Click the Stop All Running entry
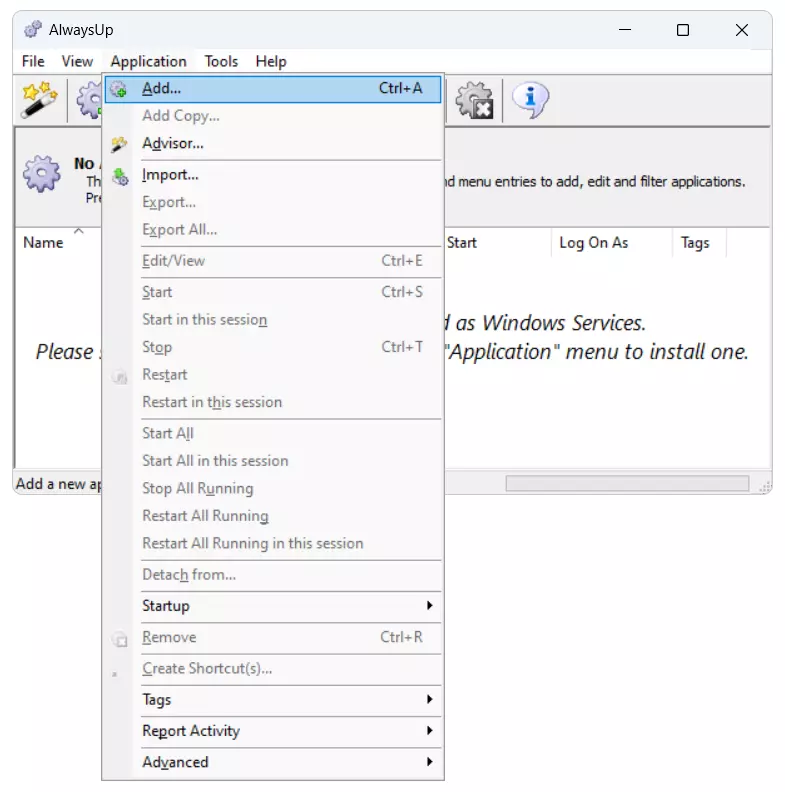The height and width of the screenshot is (792, 785). tap(273, 488)
